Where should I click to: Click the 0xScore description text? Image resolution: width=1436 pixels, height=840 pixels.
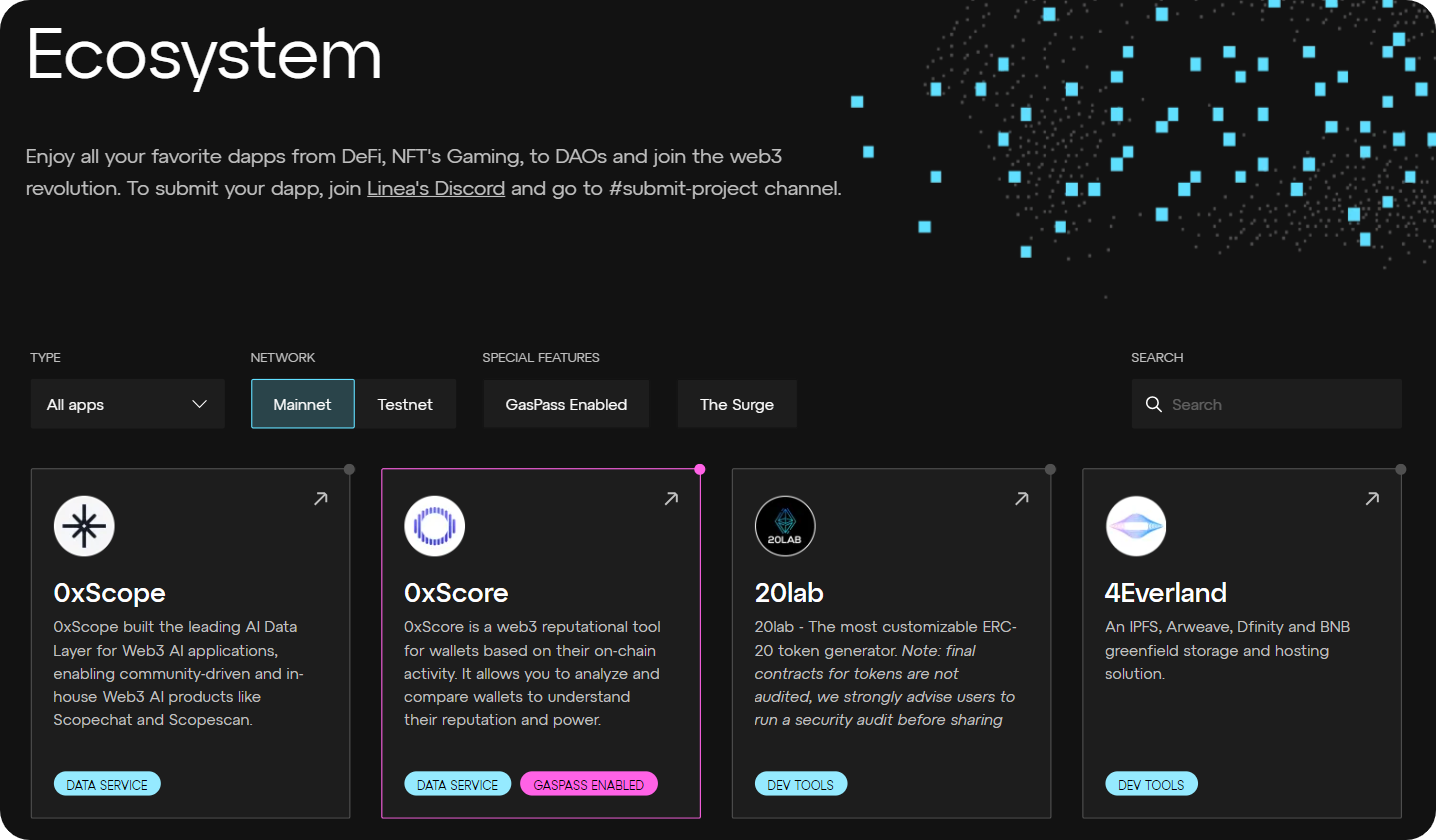pyautogui.click(x=532, y=673)
